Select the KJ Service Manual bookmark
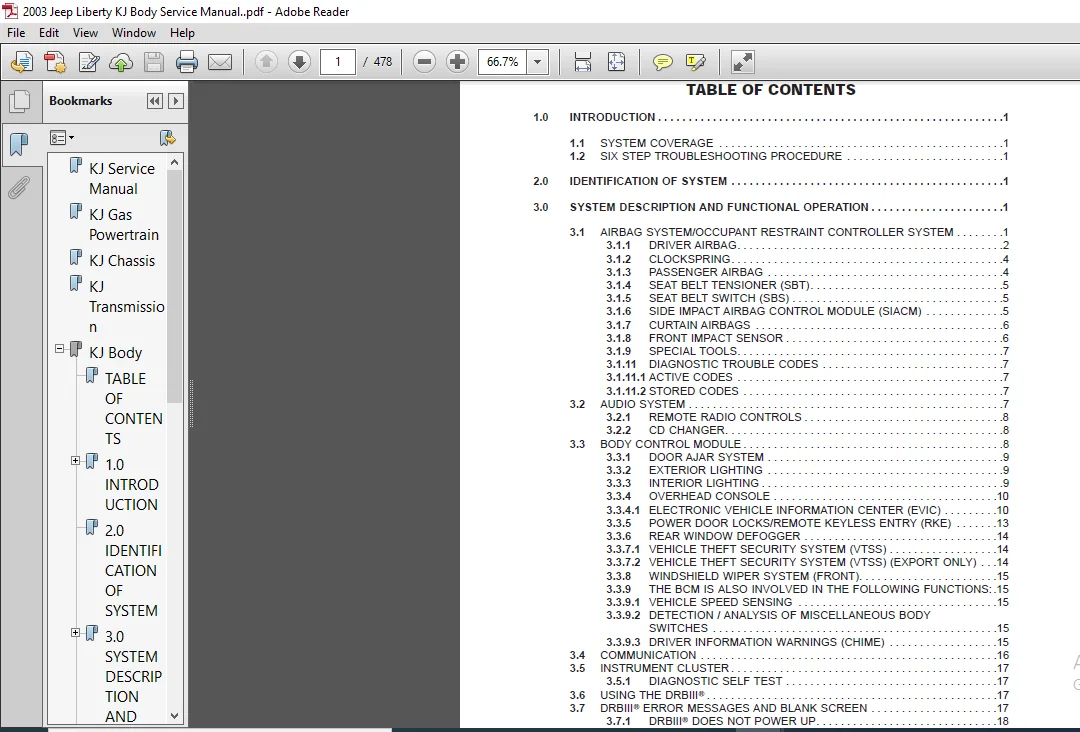The image size is (1080, 732). pyautogui.click(x=122, y=178)
